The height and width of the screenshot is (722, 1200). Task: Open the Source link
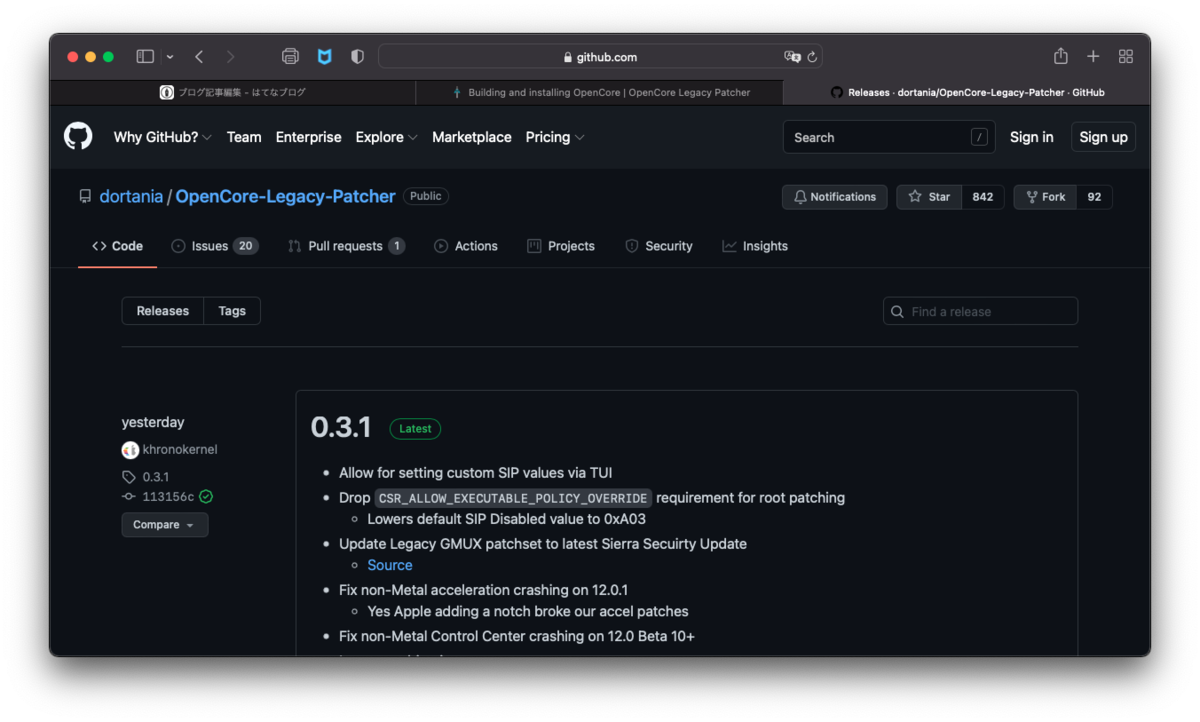[x=390, y=565]
